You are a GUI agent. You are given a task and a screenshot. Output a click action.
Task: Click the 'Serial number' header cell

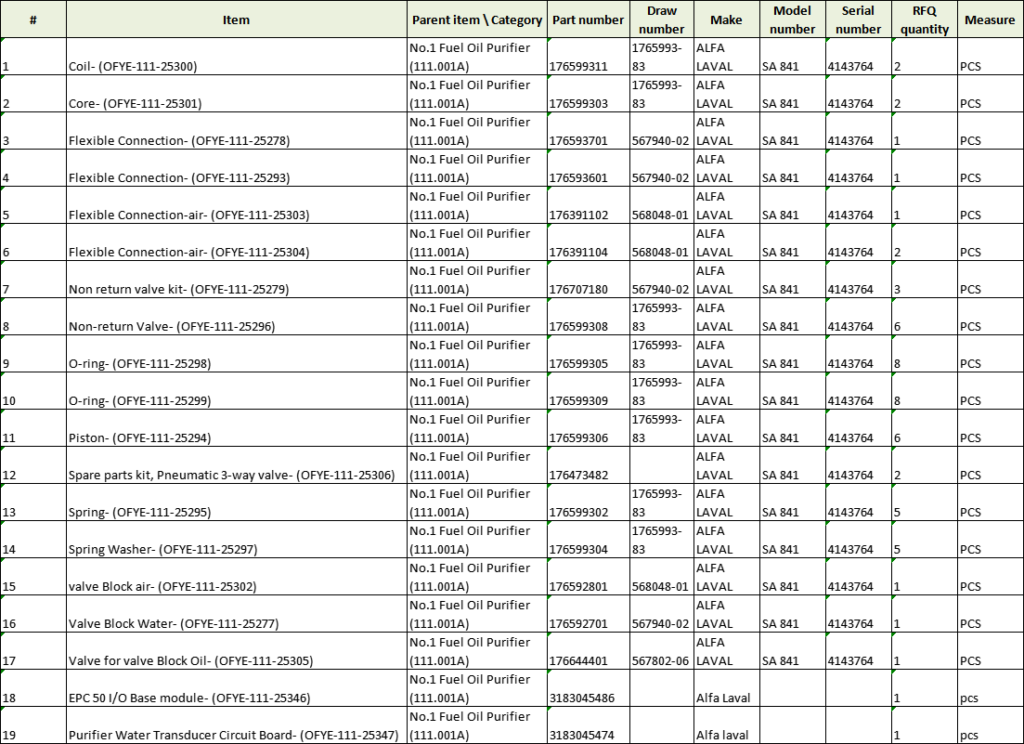[858, 20]
